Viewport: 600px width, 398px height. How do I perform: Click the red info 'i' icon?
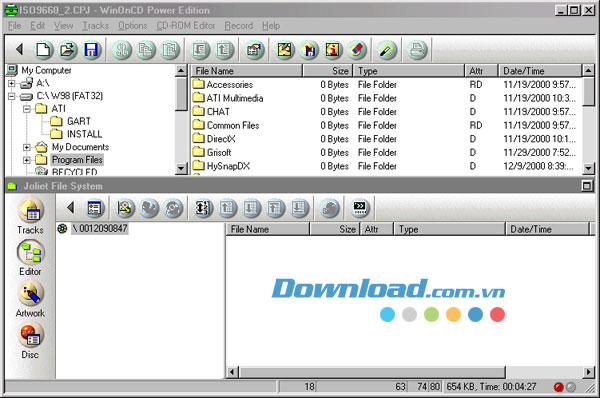click(x=333, y=50)
